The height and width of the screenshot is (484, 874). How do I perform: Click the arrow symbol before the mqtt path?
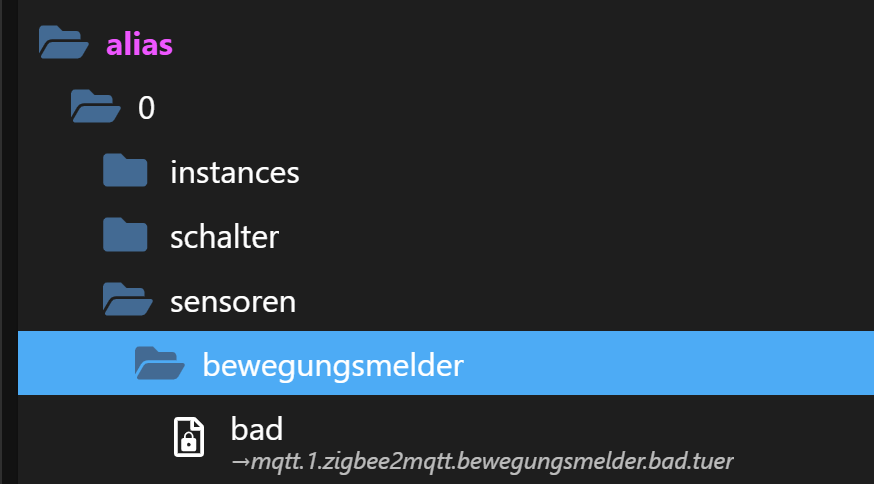click(x=240, y=462)
